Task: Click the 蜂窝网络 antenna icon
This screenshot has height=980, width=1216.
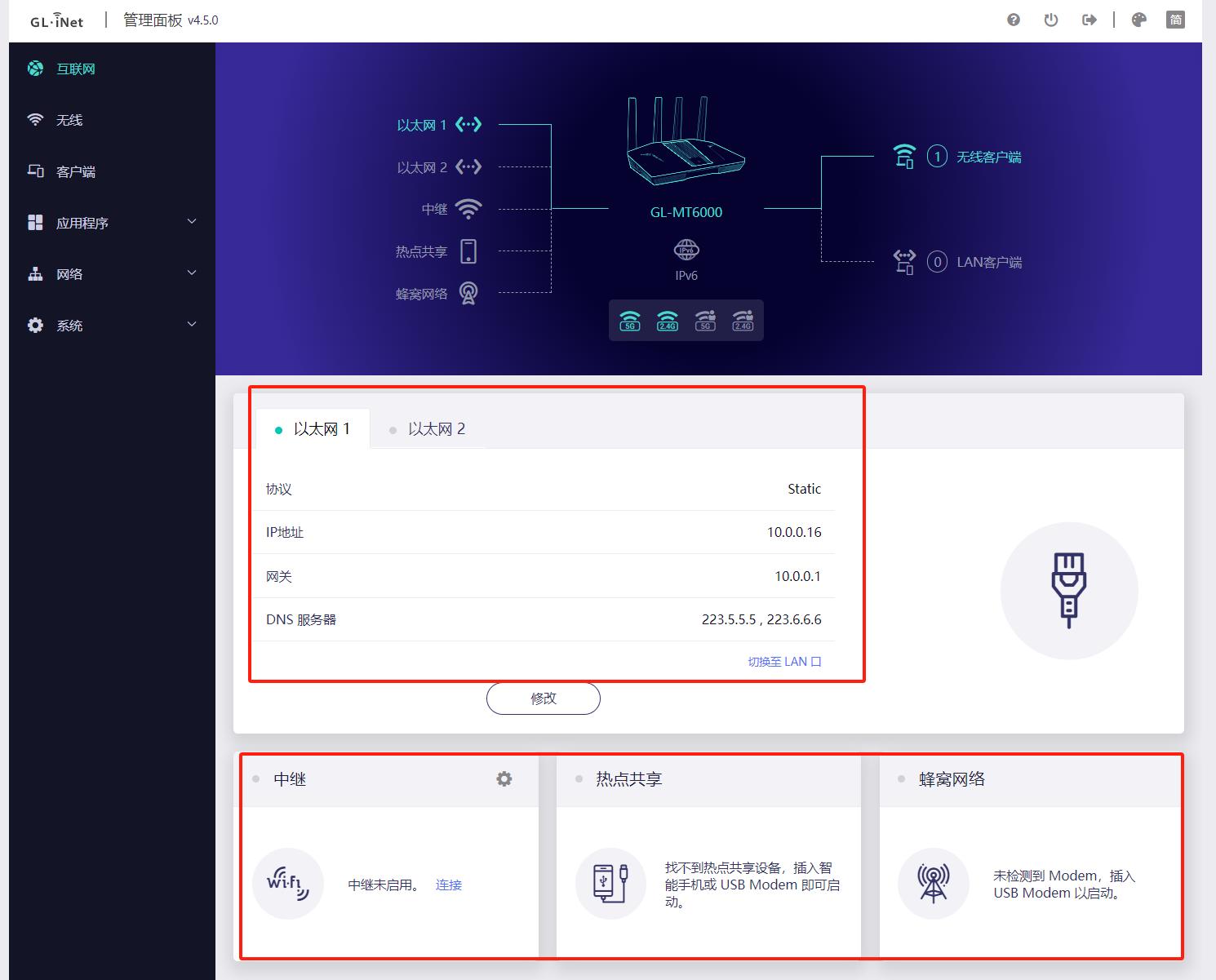Action: [933, 884]
